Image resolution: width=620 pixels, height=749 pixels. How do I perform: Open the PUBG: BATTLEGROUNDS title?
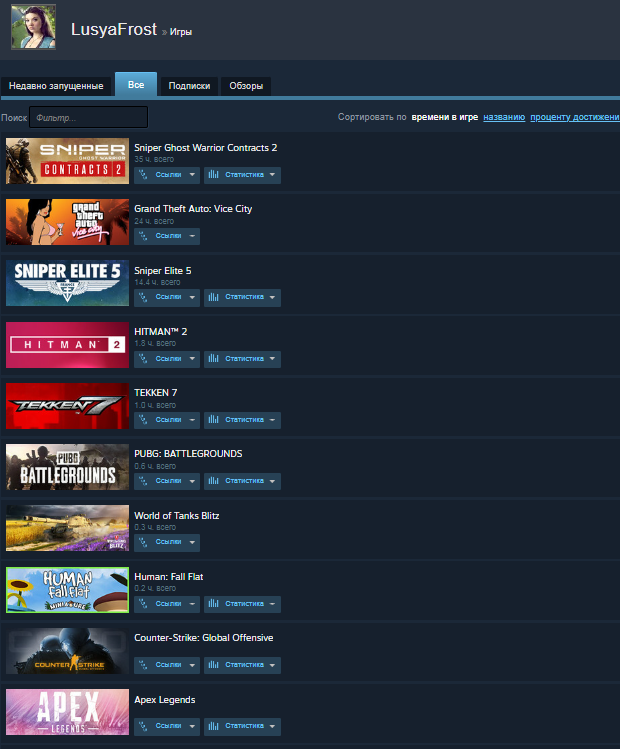pyautogui.click(x=188, y=454)
